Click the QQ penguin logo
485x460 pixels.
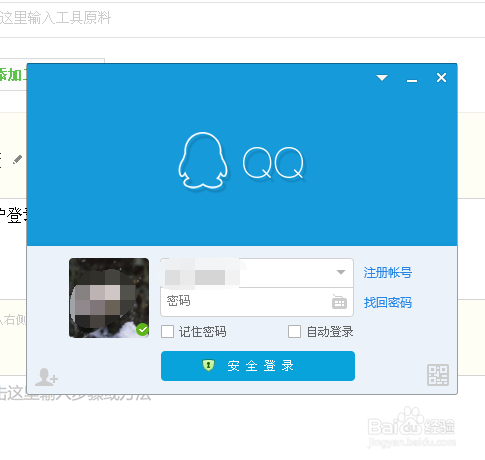(203, 160)
